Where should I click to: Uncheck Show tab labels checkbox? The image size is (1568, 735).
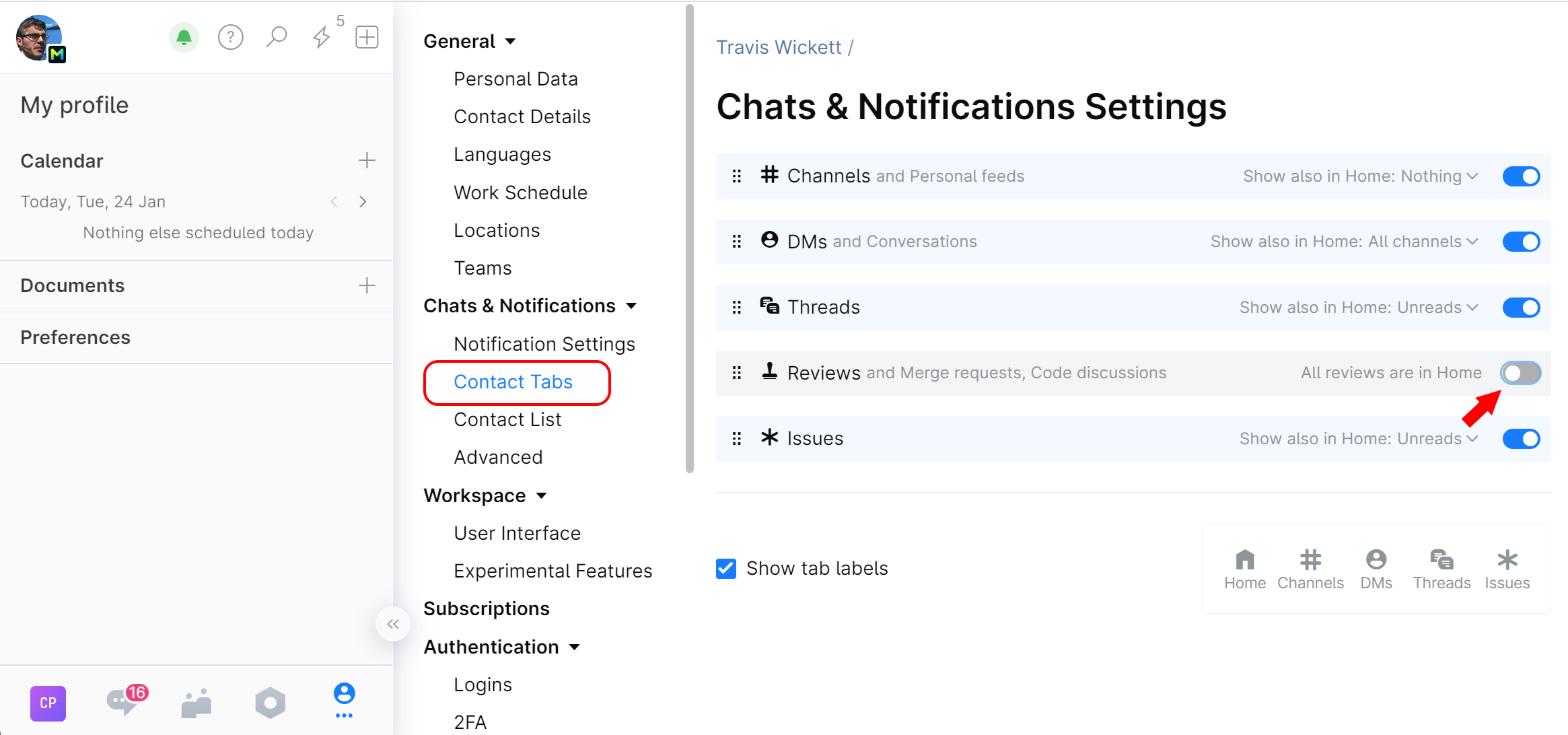pyautogui.click(x=726, y=569)
